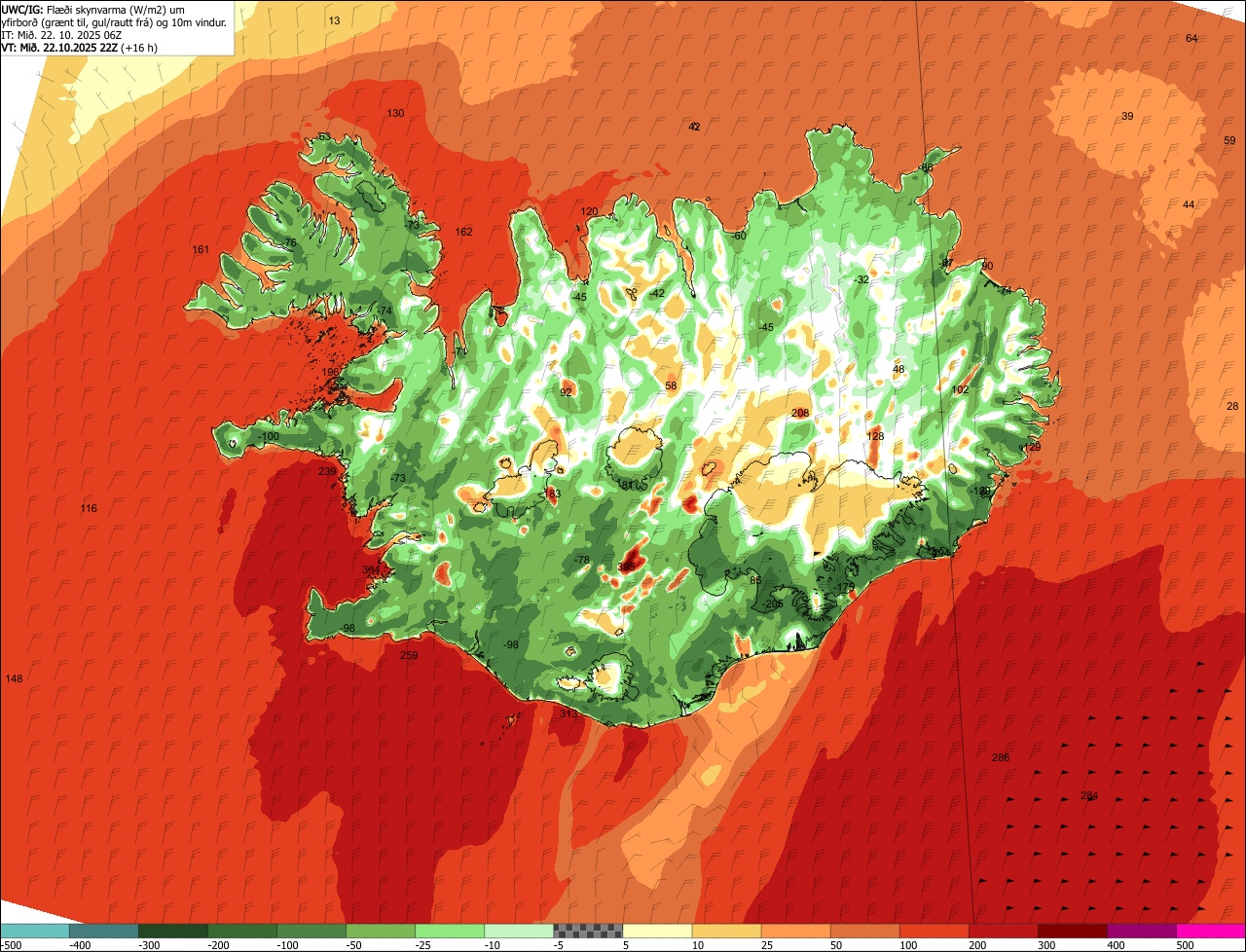Viewport: 1246px width, 952px height.
Task: Click the palest green -10 to -5 swatch
Action: click(x=518, y=930)
